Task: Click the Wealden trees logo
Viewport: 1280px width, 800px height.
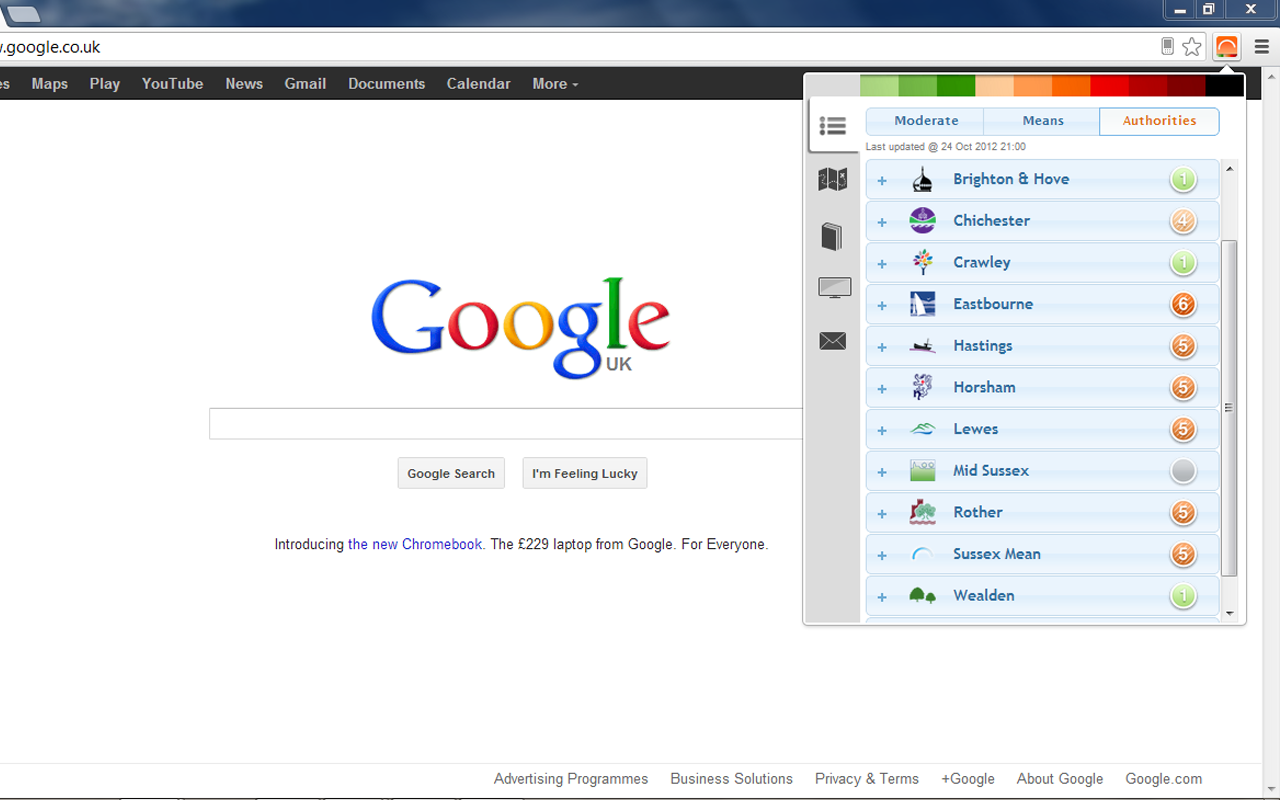Action: pyautogui.click(x=922, y=596)
